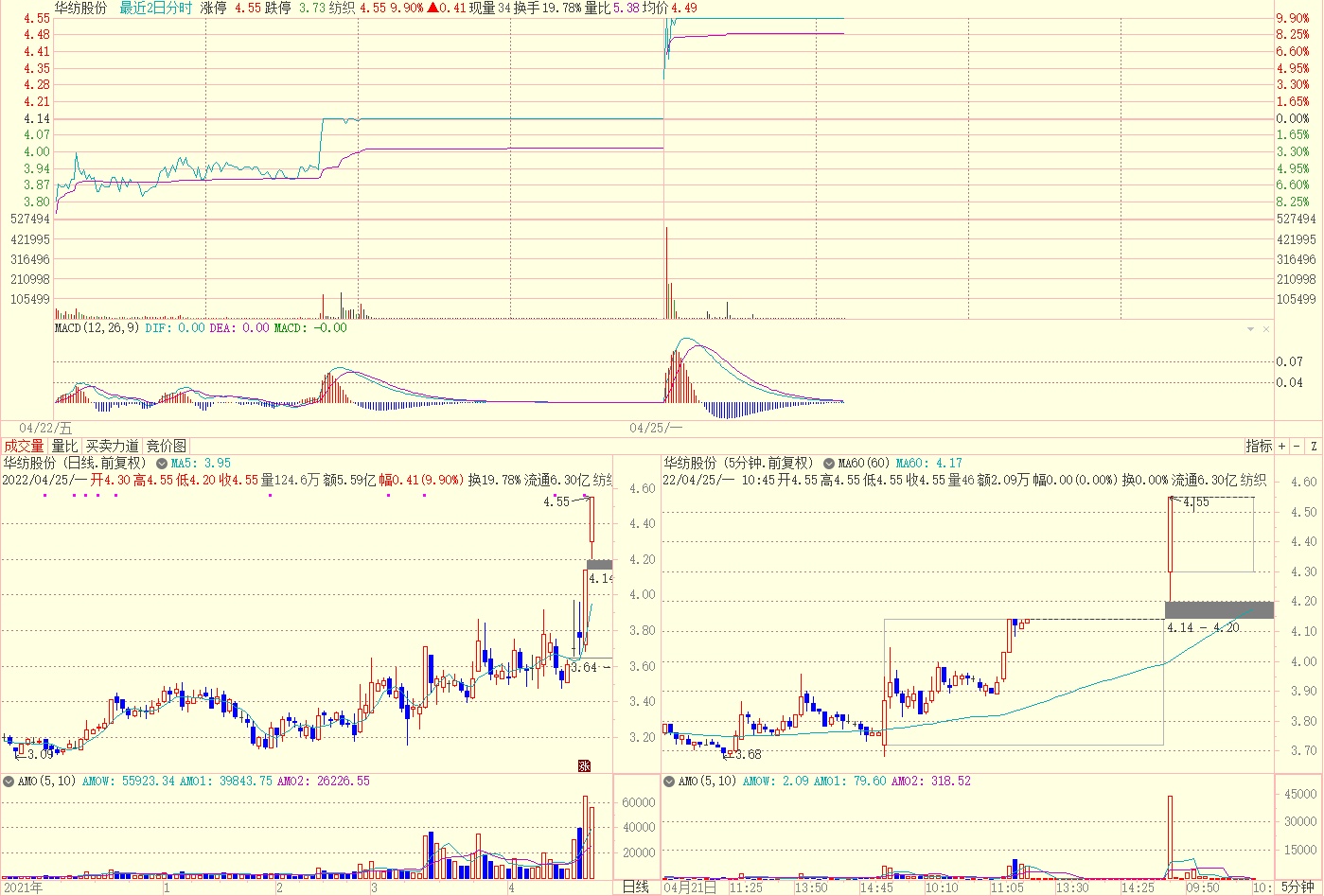Click the 涨停 4.55 value in header
The height and width of the screenshot is (896, 1324).
click(230, 8)
